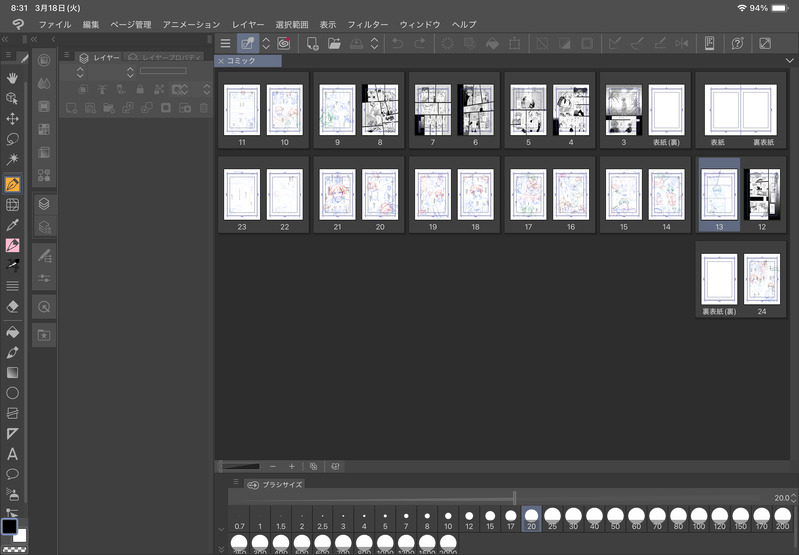The width and height of the screenshot is (799, 555).
Task: Open the Clip Studio swirl icon
Action: pos(284,44)
